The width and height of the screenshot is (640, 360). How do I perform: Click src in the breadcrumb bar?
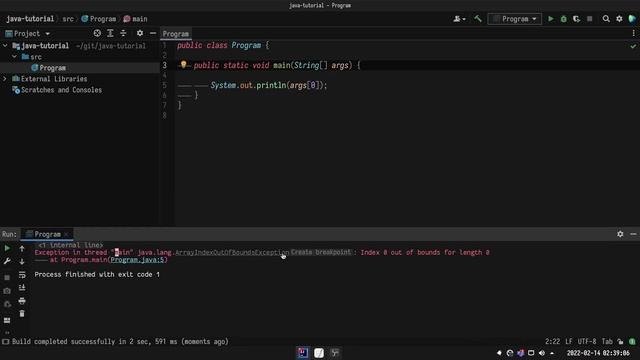coord(68,19)
